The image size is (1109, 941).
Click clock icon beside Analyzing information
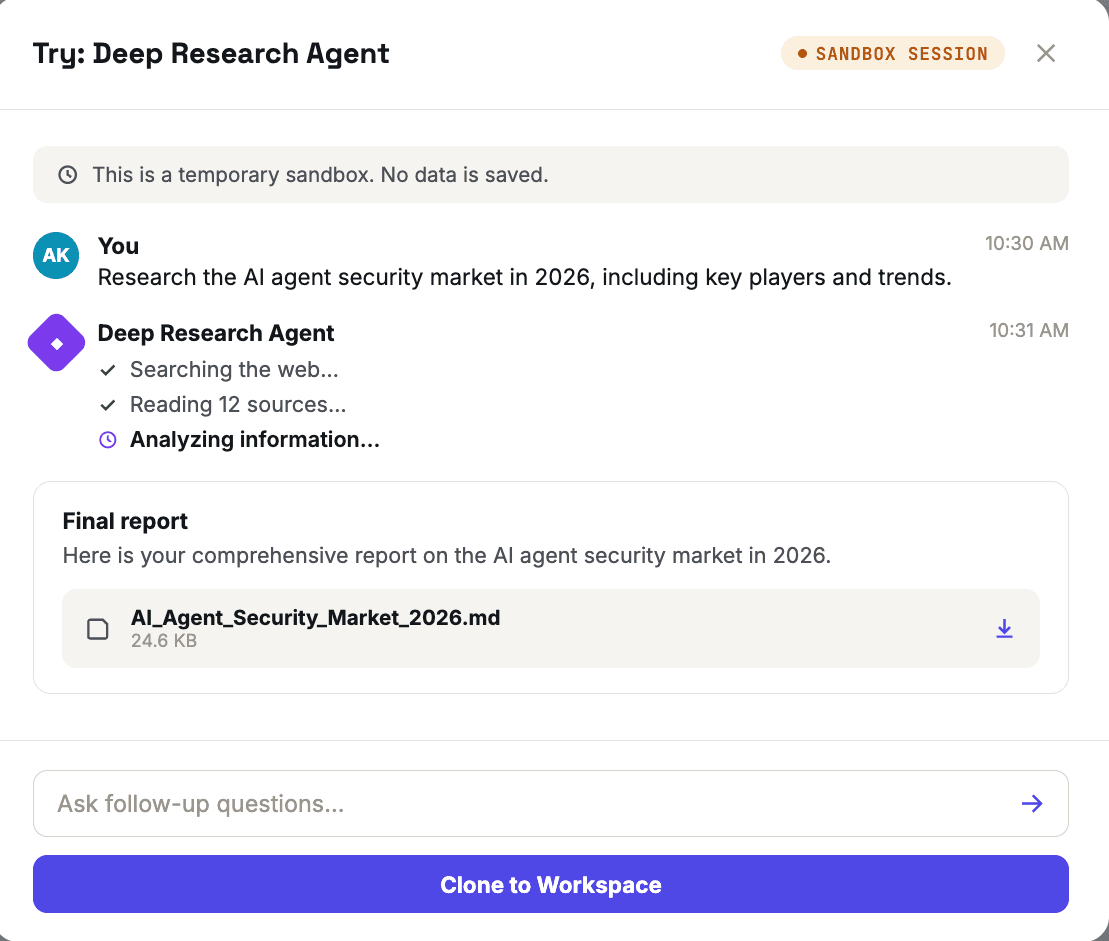click(108, 440)
